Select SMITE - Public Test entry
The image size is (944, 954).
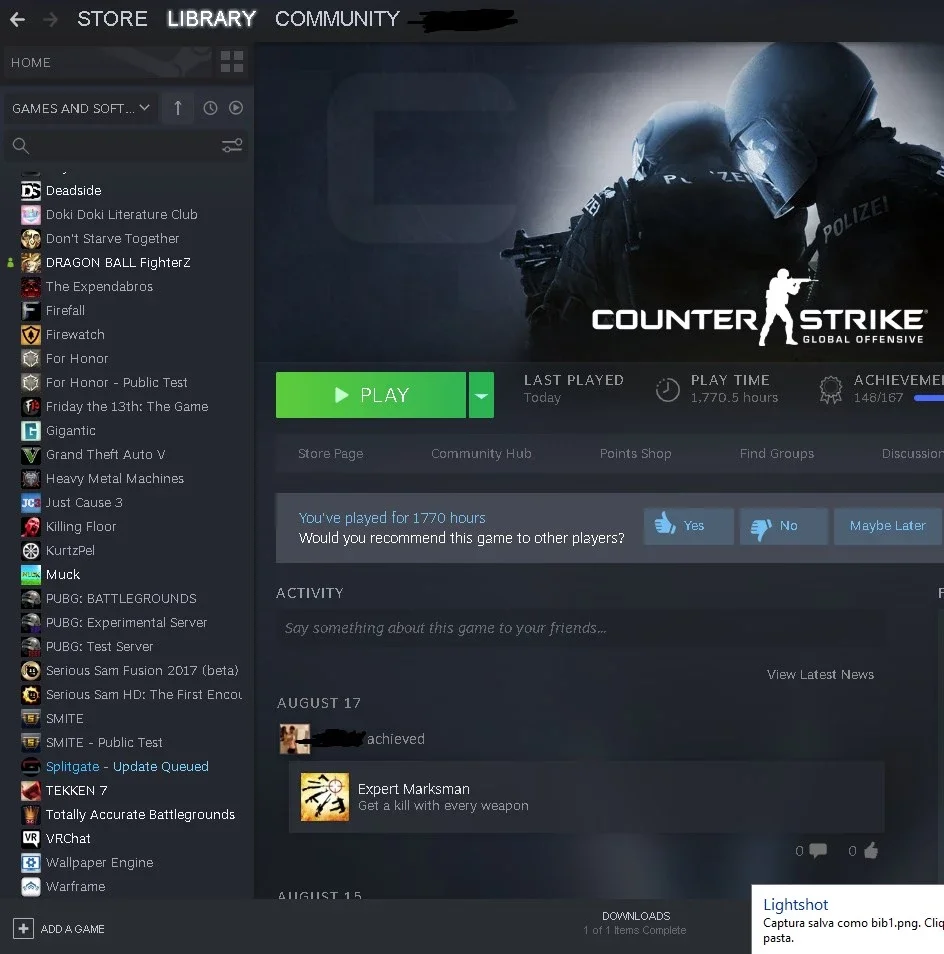pyautogui.click(x=104, y=743)
